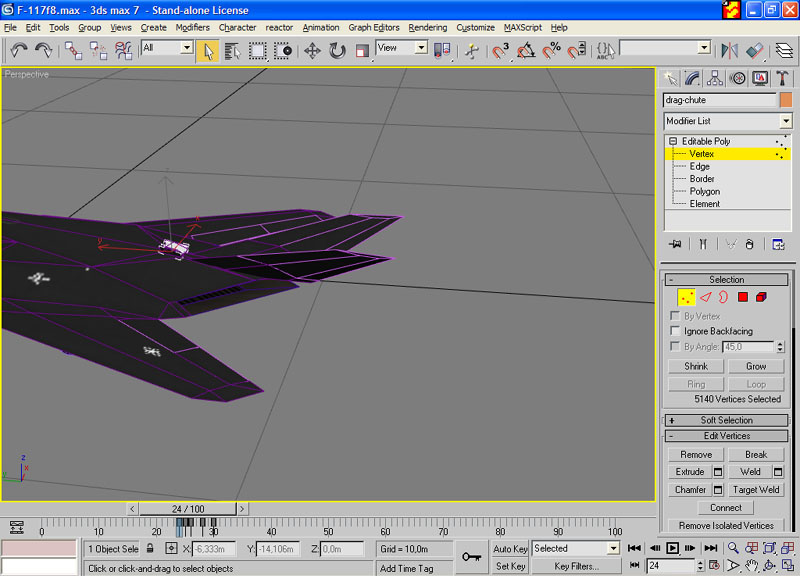Toggle the Spinner Snap icon
Screen dimensions: 800x576
pyautogui.click(x=577, y=51)
